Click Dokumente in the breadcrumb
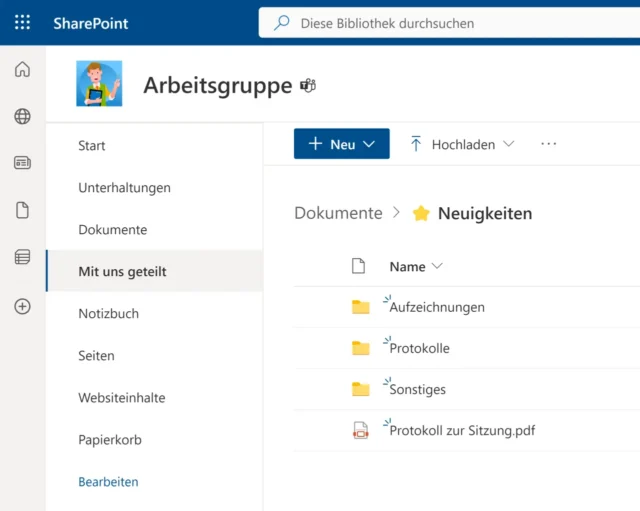The width and height of the screenshot is (640, 511). [338, 213]
